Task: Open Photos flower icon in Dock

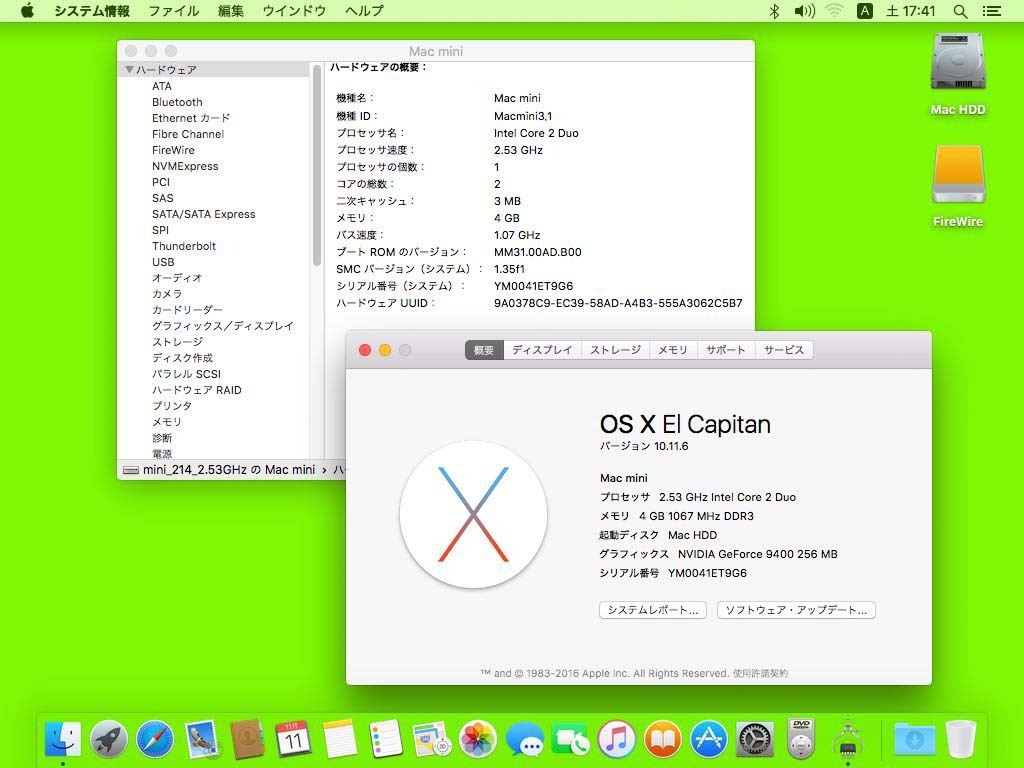Action: (x=477, y=739)
